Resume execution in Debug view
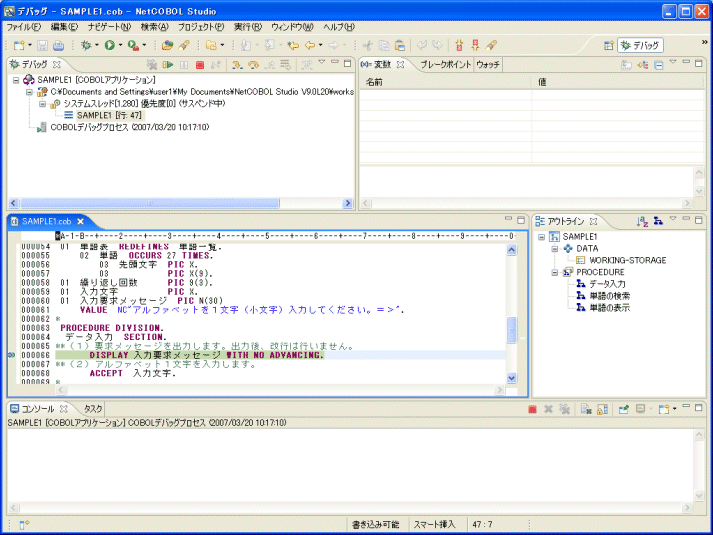This screenshot has width=713, height=535. click(167, 65)
